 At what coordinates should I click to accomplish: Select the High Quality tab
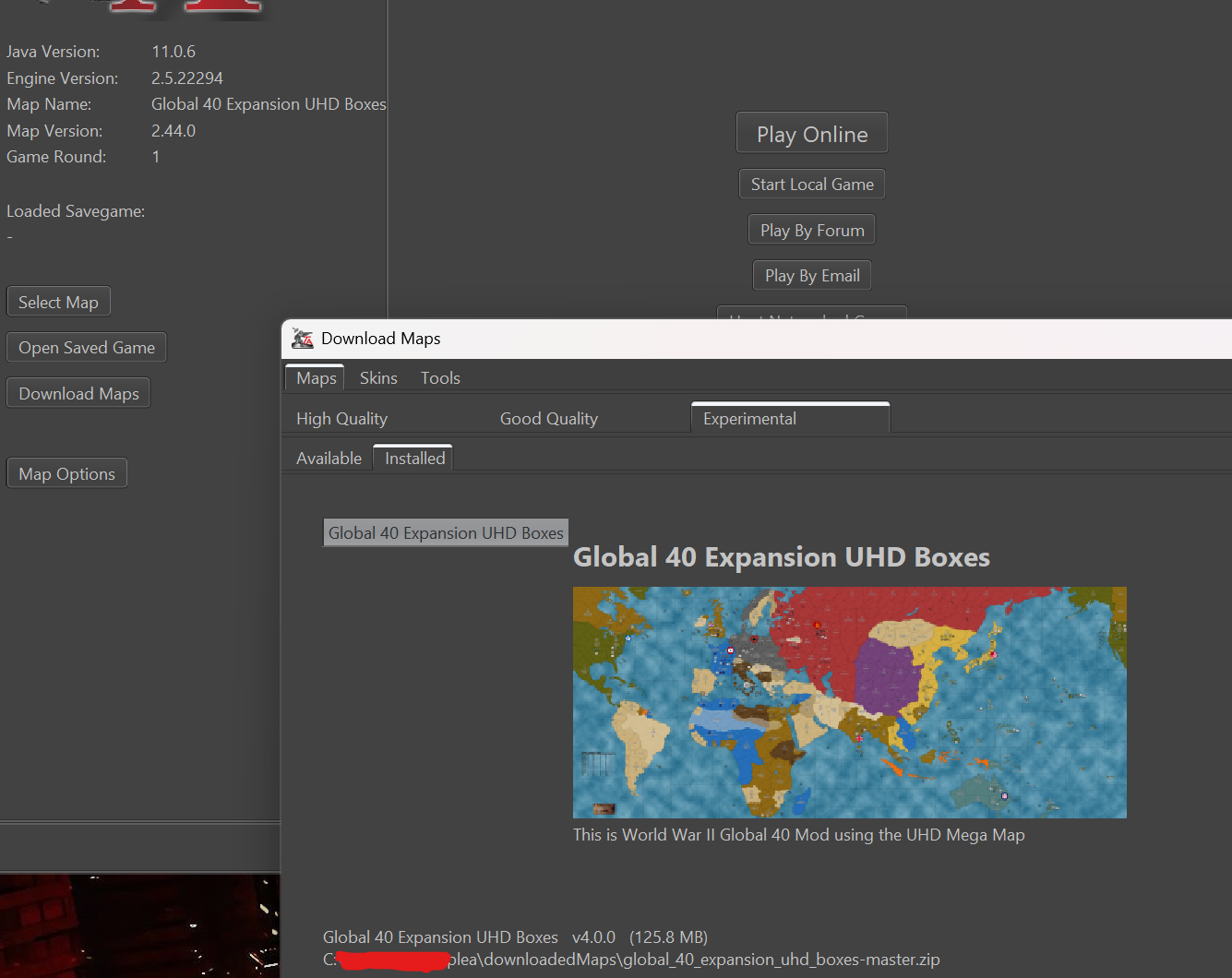(x=341, y=419)
